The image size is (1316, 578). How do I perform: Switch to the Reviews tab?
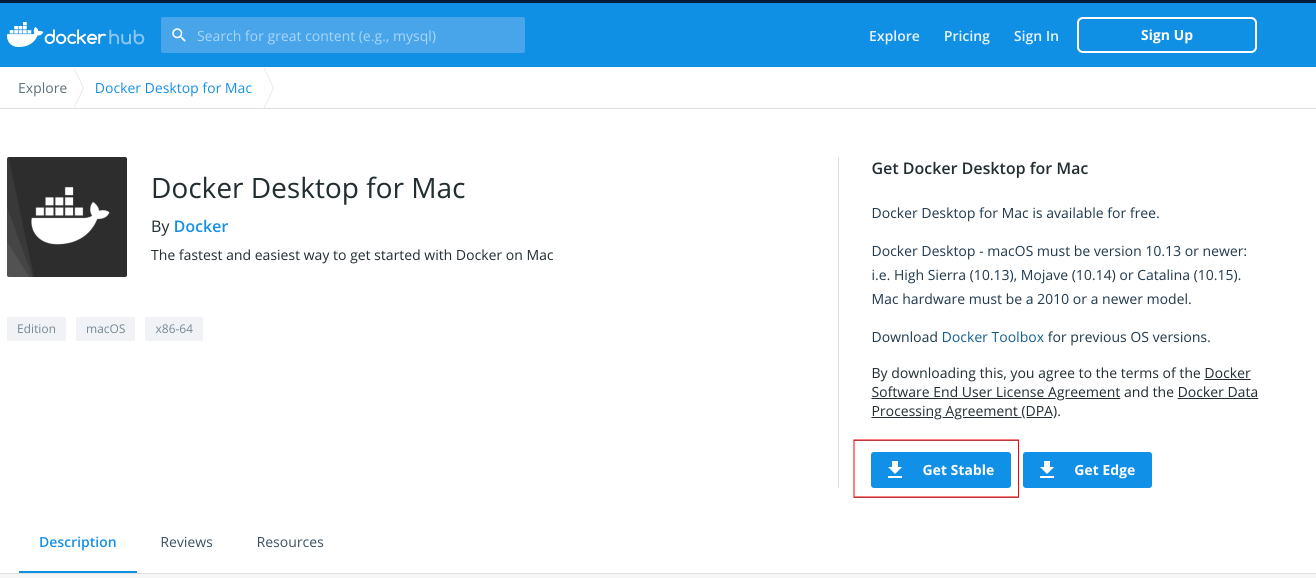186,542
